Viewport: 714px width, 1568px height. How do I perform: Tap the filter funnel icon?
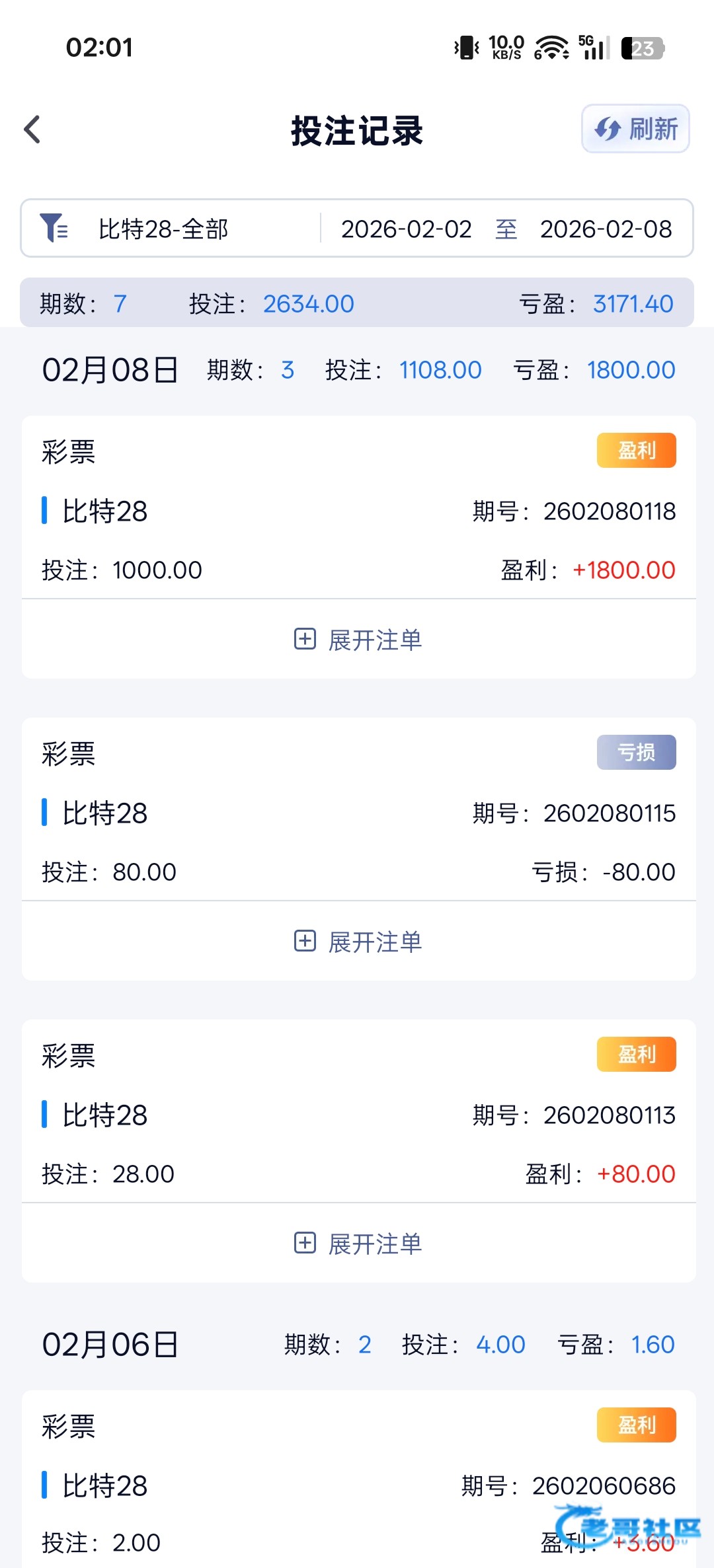(54, 228)
